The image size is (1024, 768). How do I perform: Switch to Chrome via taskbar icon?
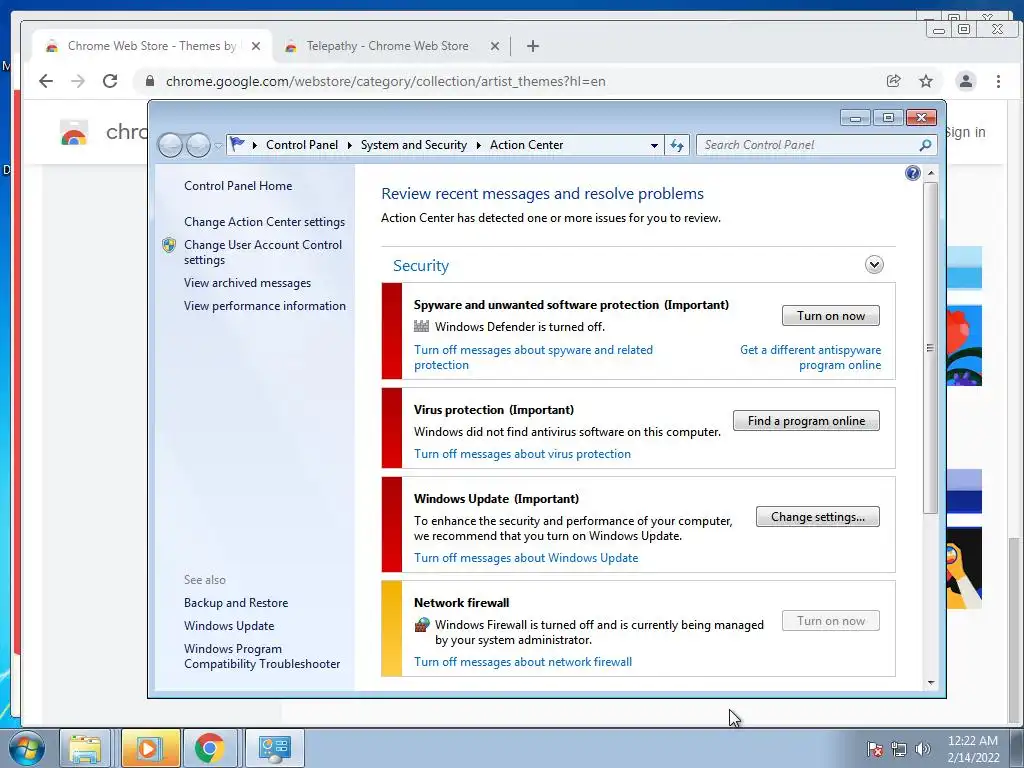209,748
